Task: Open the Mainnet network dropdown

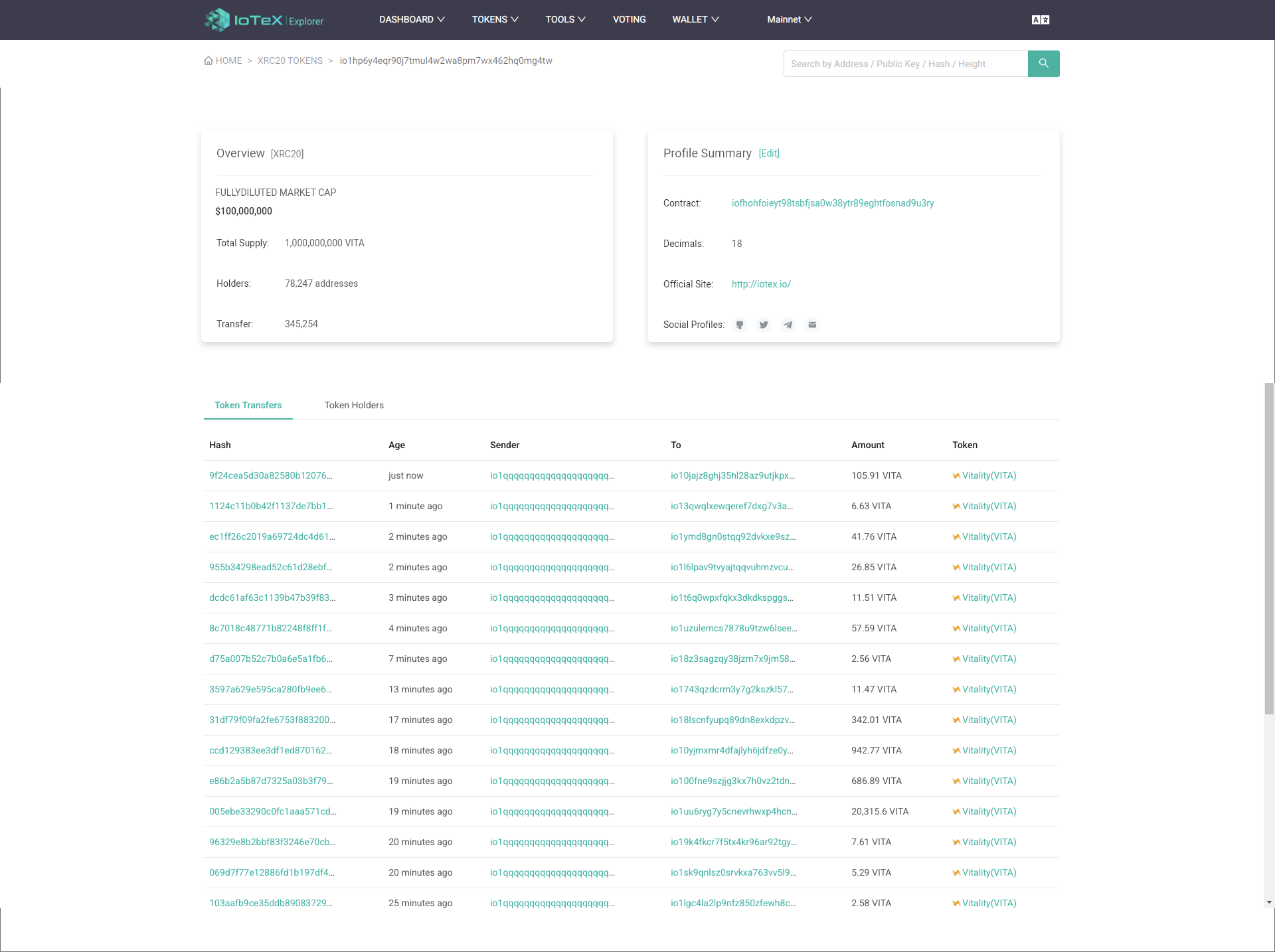Action: coord(788,19)
